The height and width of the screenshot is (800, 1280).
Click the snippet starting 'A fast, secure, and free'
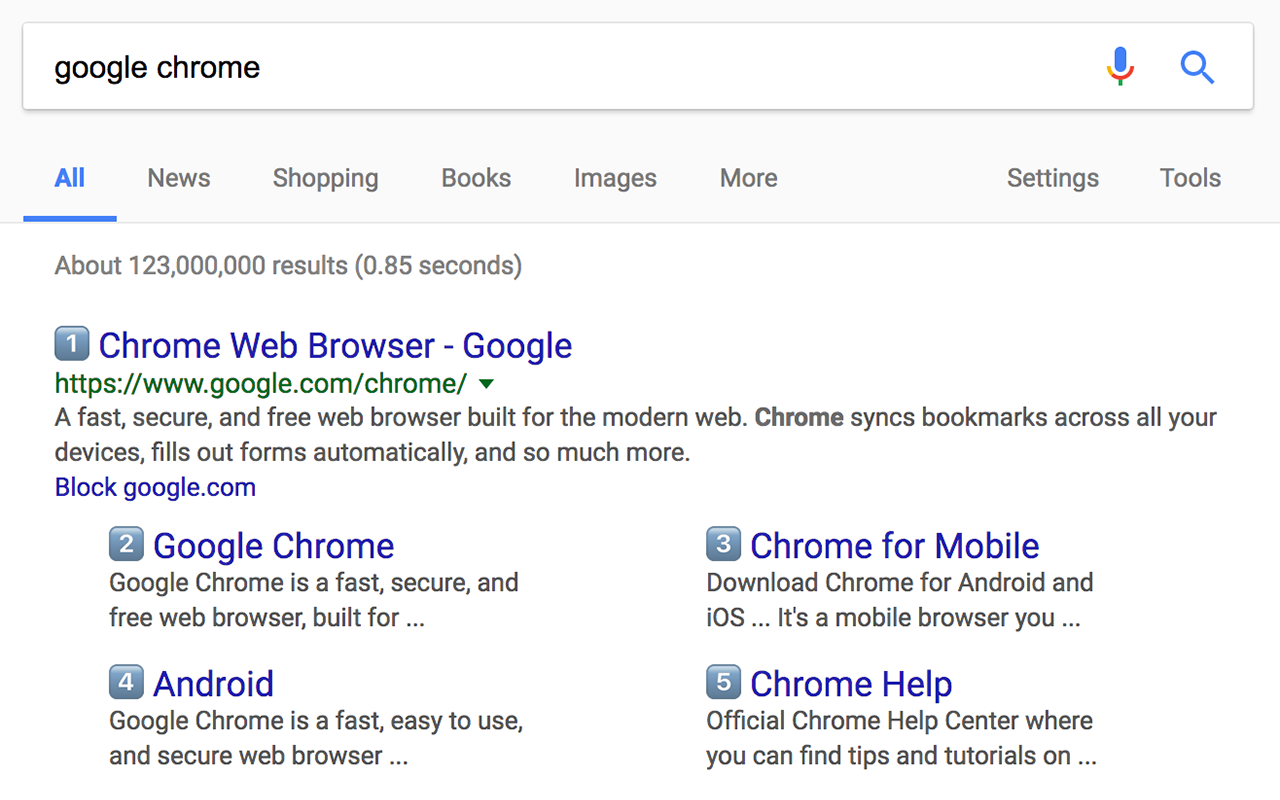coord(636,435)
